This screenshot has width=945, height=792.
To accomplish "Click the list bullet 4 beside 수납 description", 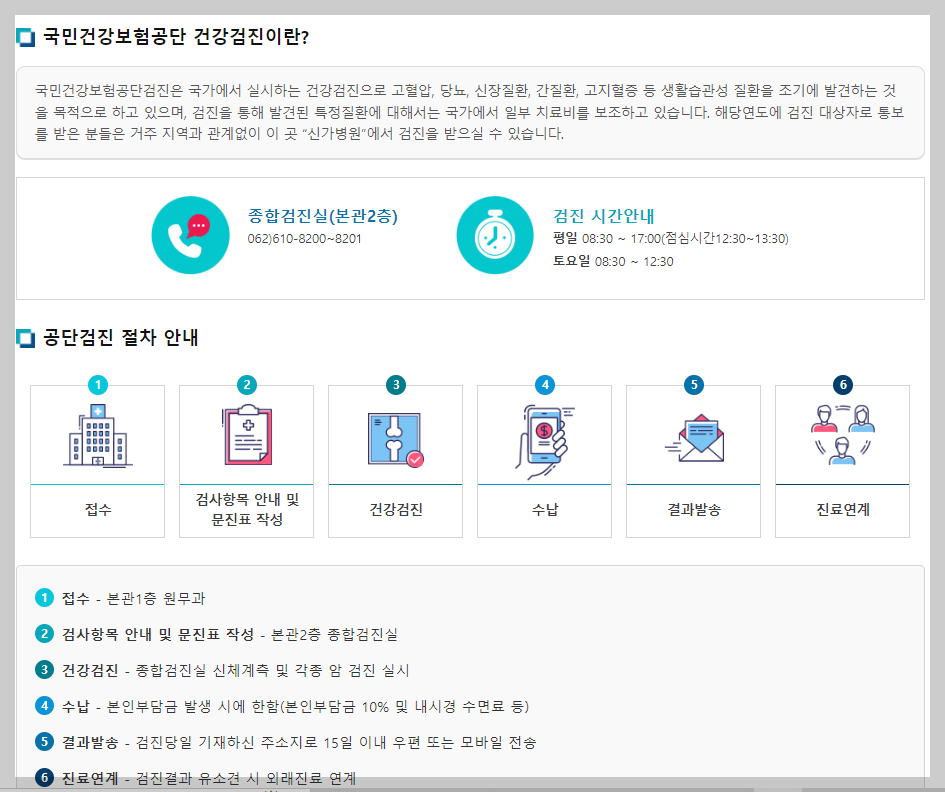I will click(44, 706).
